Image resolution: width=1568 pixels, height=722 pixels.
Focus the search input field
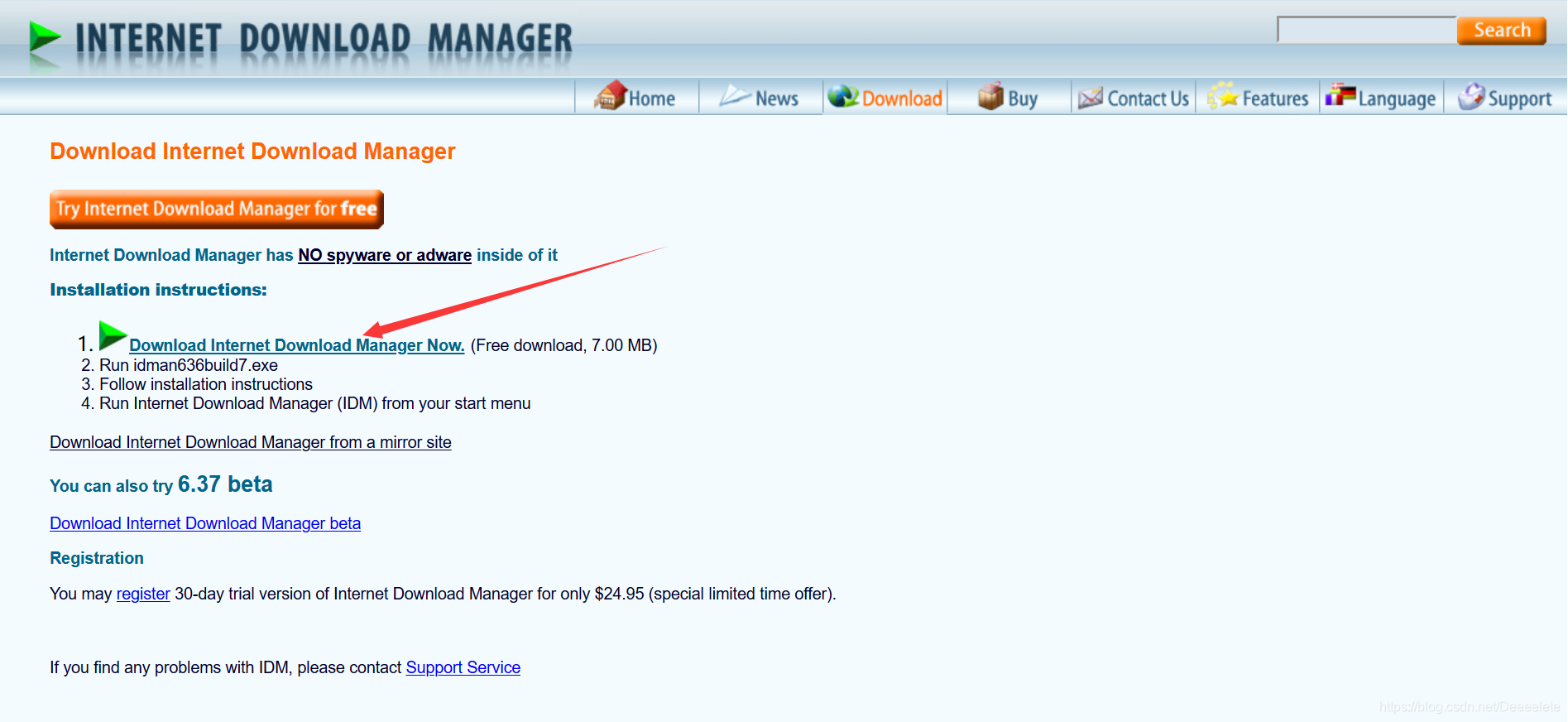click(x=1367, y=30)
